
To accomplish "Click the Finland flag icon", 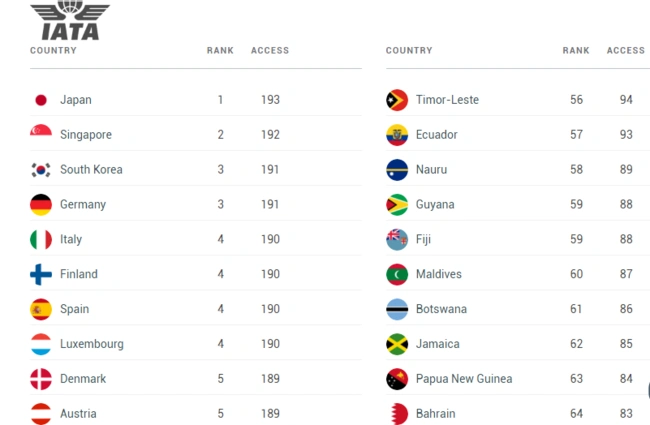I will tap(41, 274).
